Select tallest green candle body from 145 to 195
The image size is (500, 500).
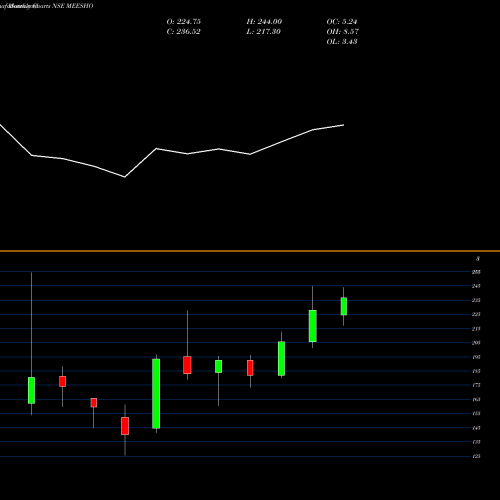[156, 394]
